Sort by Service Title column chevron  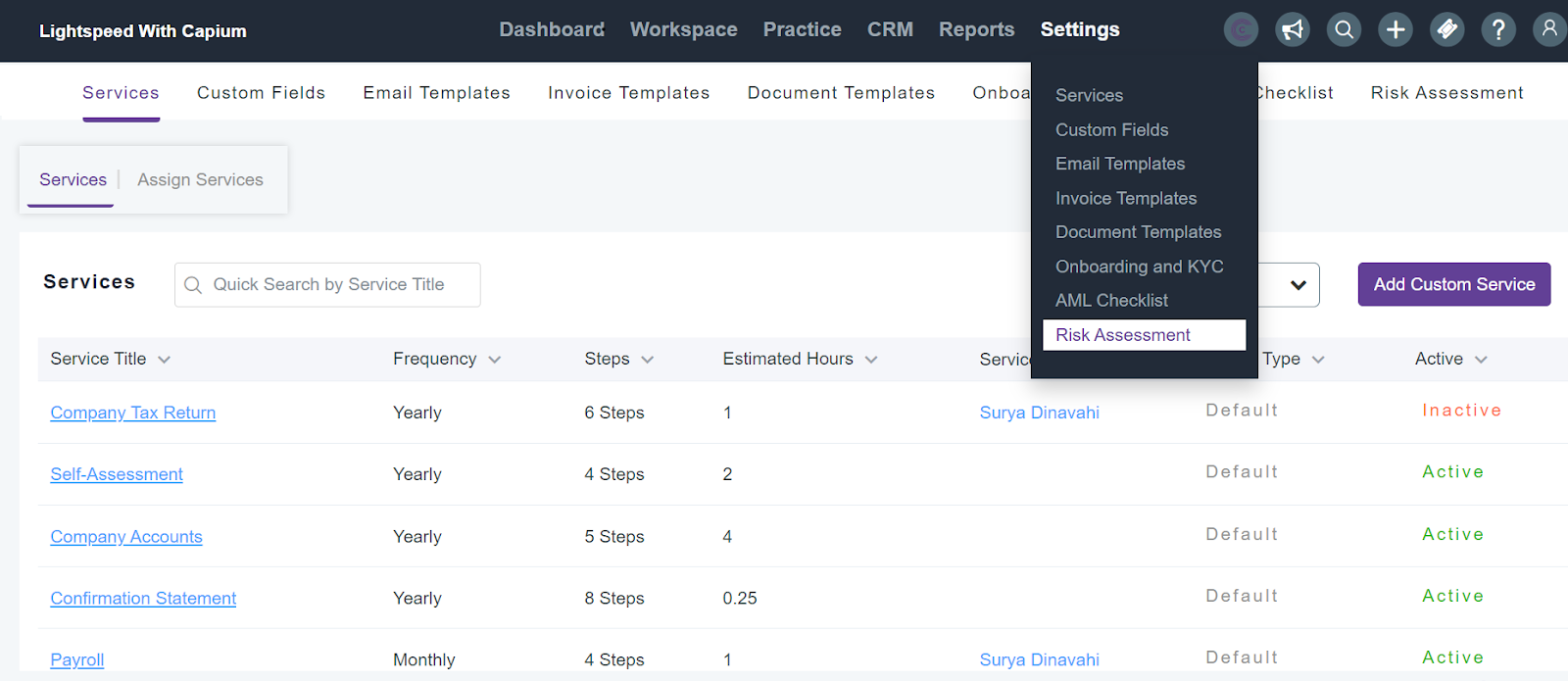point(164,360)
